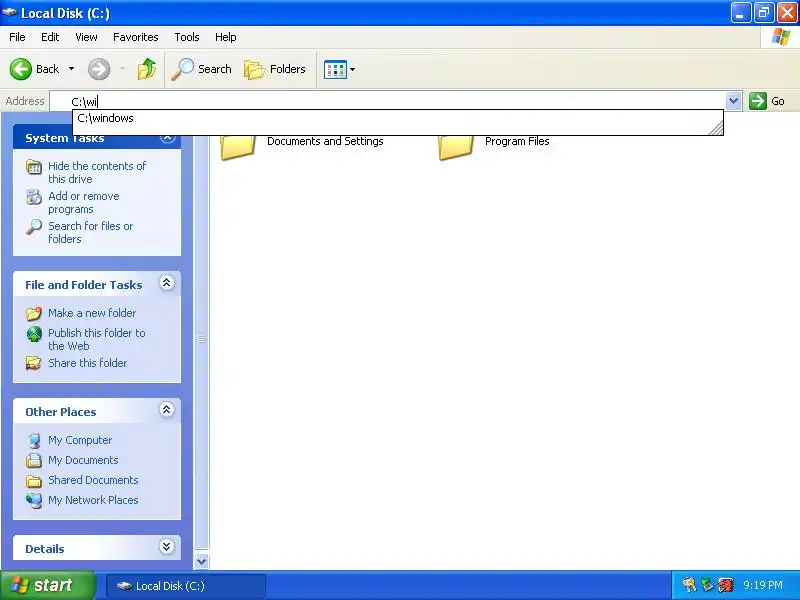
Task: Click Make a new folder link
Action: pos(92,313)
